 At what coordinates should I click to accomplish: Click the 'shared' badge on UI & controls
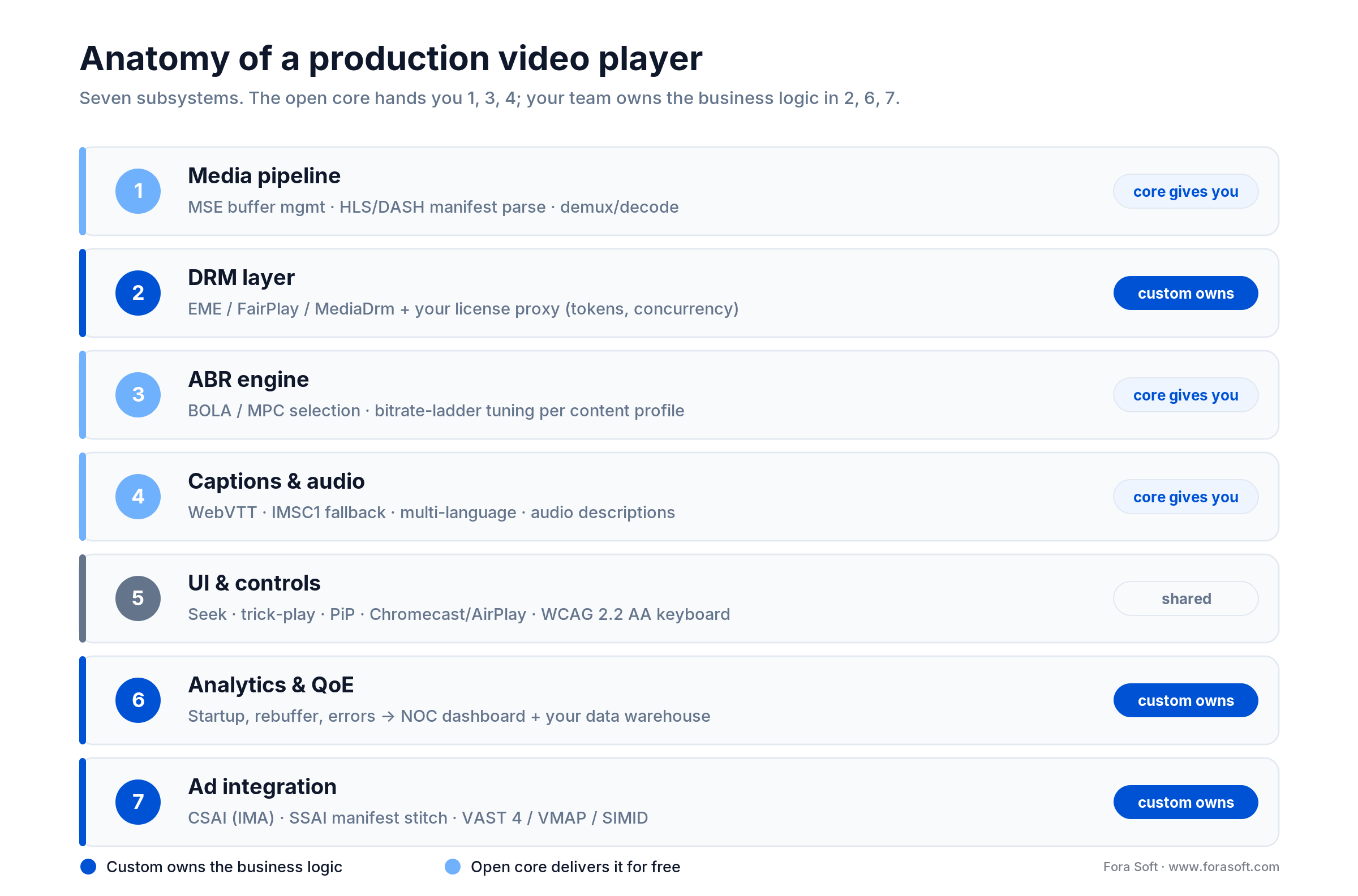(1185, 598)
